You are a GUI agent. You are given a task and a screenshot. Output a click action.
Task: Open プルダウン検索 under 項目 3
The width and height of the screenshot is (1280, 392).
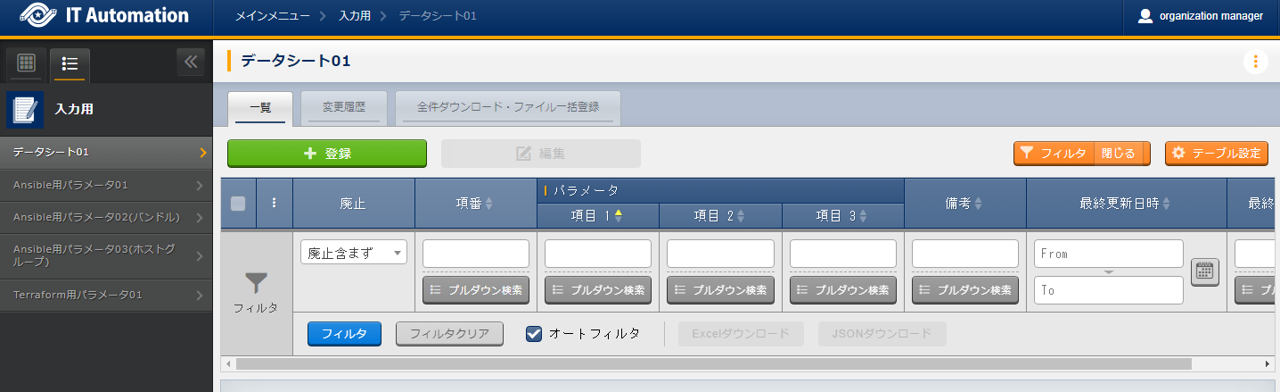tap(843, 290)
